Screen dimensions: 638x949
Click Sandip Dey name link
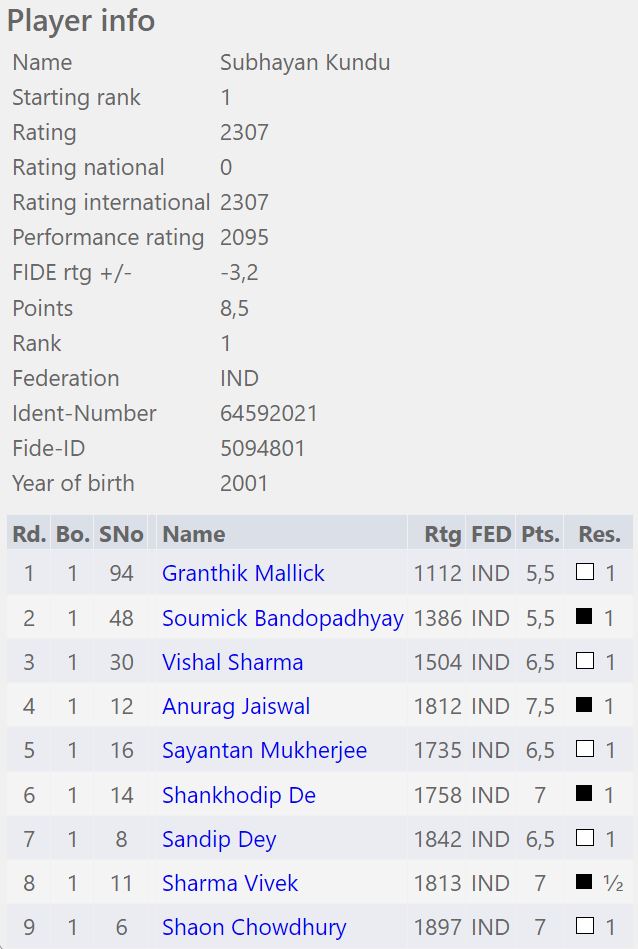point(219,839)
